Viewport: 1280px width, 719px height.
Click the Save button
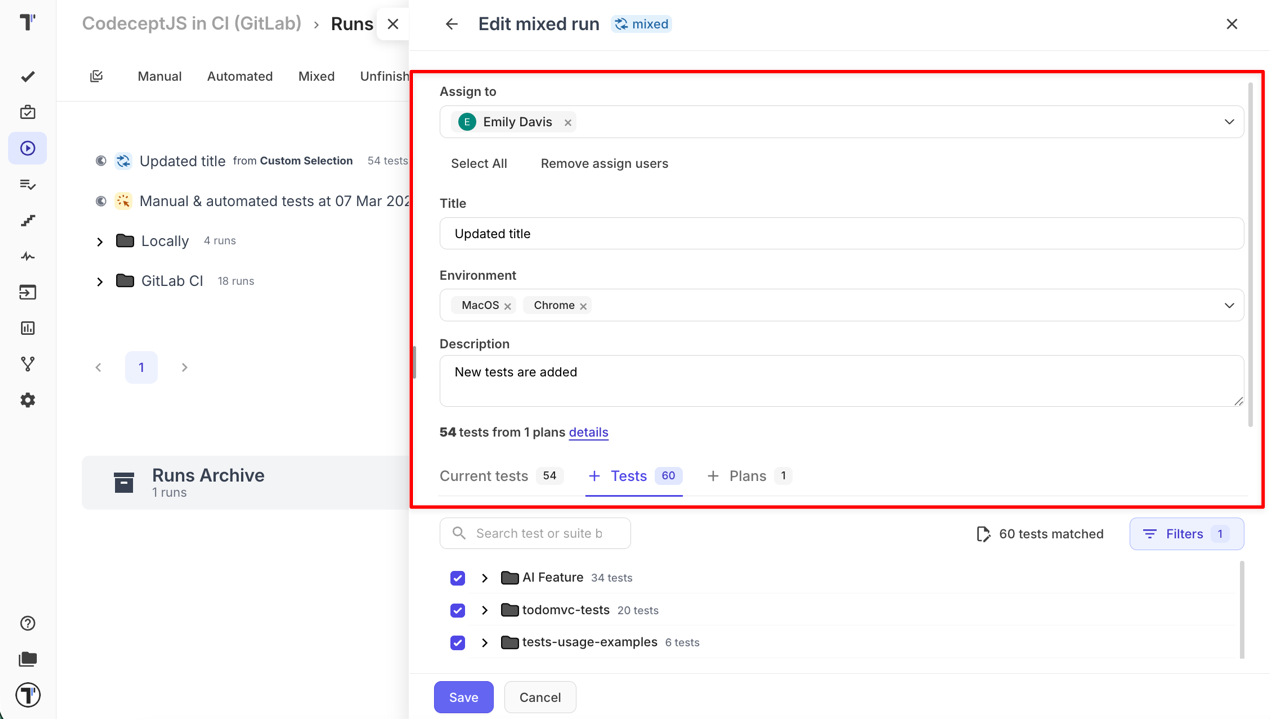pyautogui.click(x=463, y=697)
